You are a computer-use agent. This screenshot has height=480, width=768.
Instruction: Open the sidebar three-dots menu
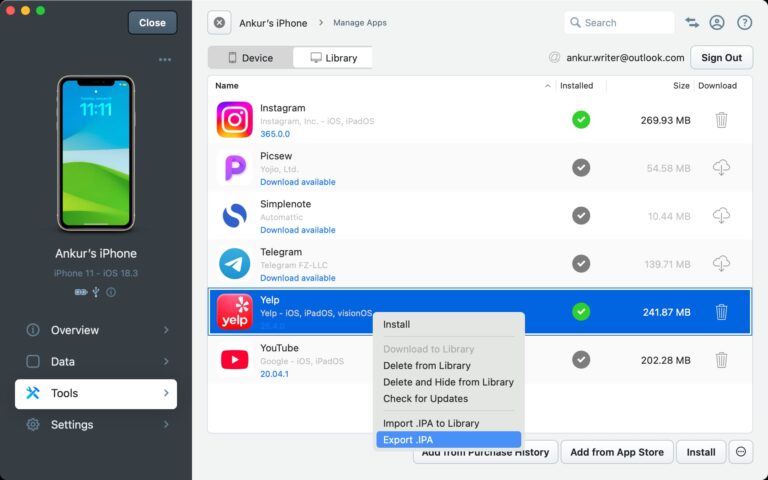click(165, 60)
